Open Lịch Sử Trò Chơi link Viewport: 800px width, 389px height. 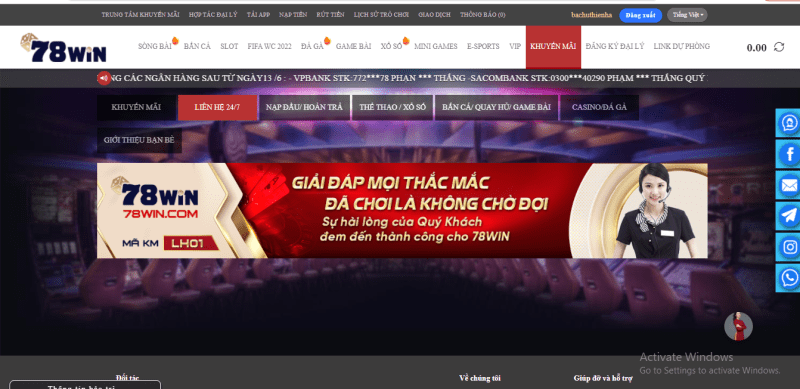(x=381, y=15)
